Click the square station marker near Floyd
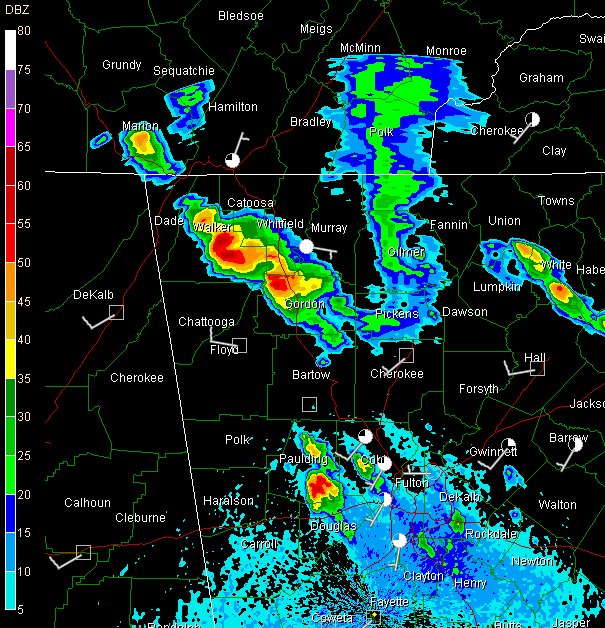605x628 pixels. 239,346
